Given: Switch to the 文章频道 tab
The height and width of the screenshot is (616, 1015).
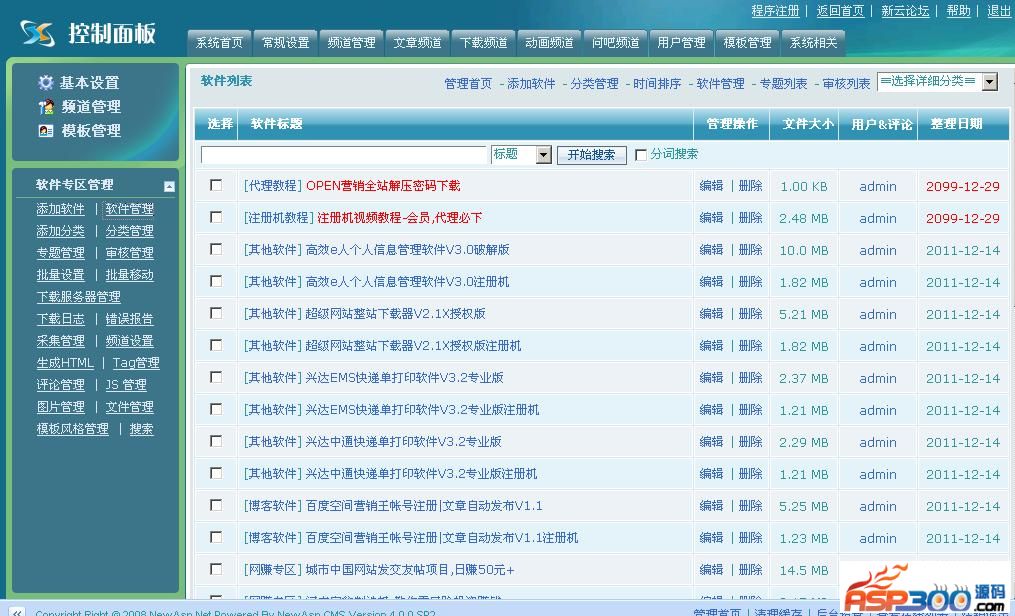Looking at the screenshot, I should 418,43.
